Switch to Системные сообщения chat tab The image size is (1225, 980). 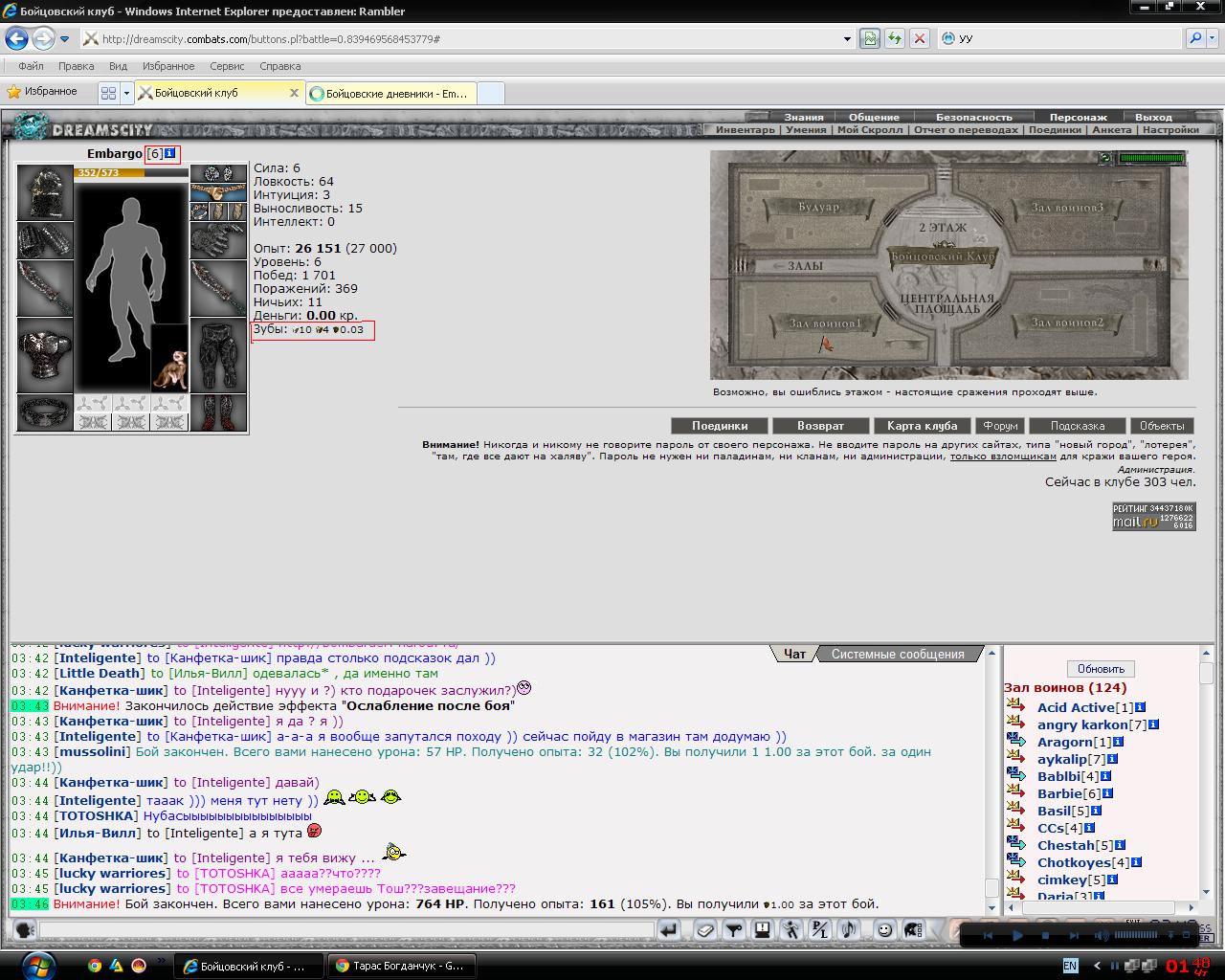click(898, 654)
